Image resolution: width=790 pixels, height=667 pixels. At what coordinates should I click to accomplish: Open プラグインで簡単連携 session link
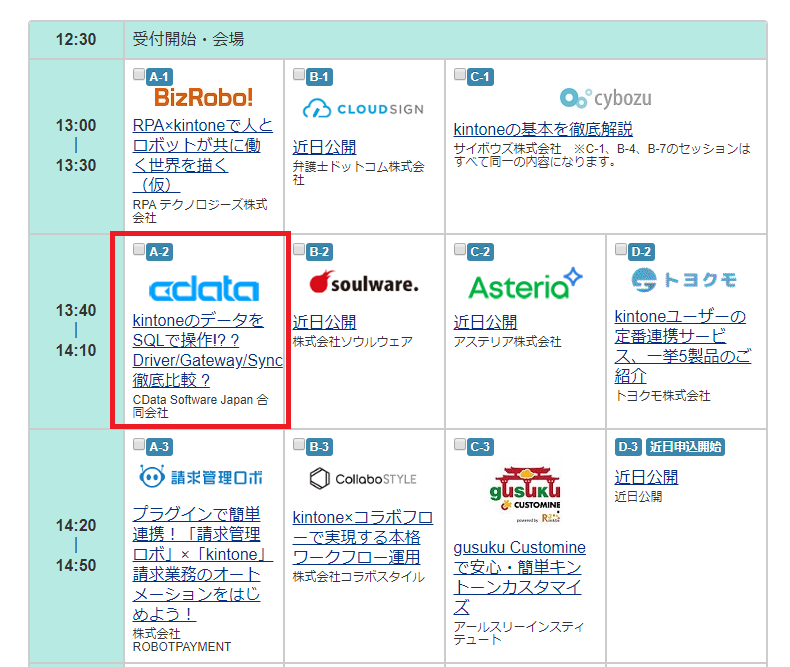click(203, 564)
